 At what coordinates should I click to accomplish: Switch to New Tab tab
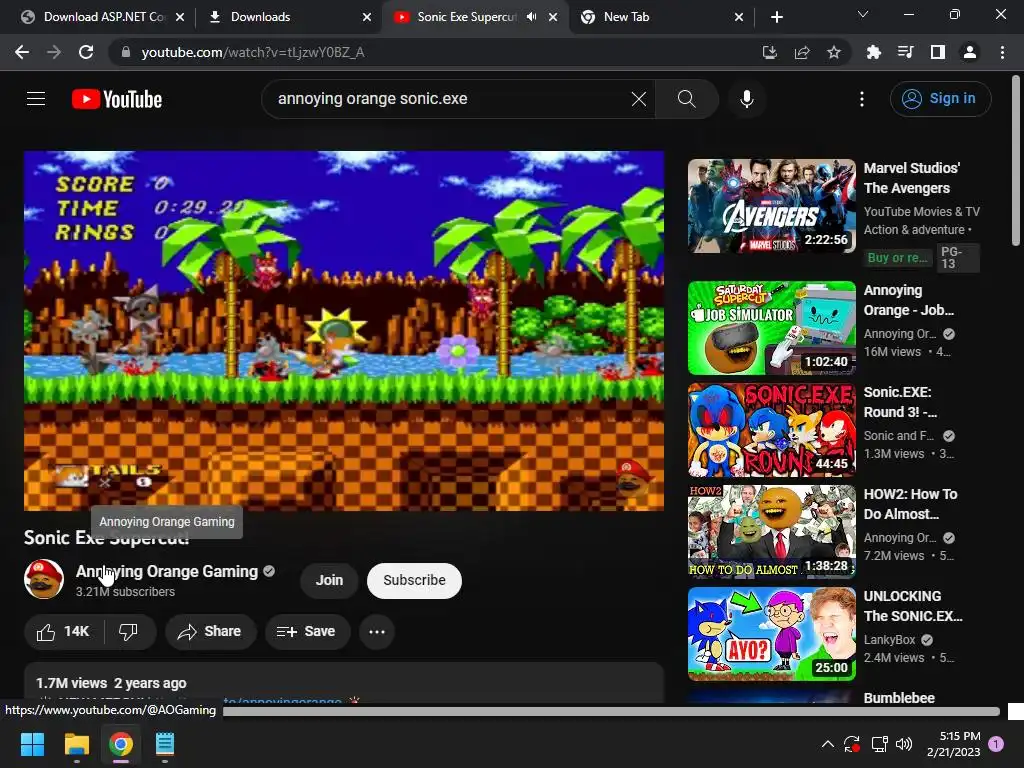click(661, 17)
